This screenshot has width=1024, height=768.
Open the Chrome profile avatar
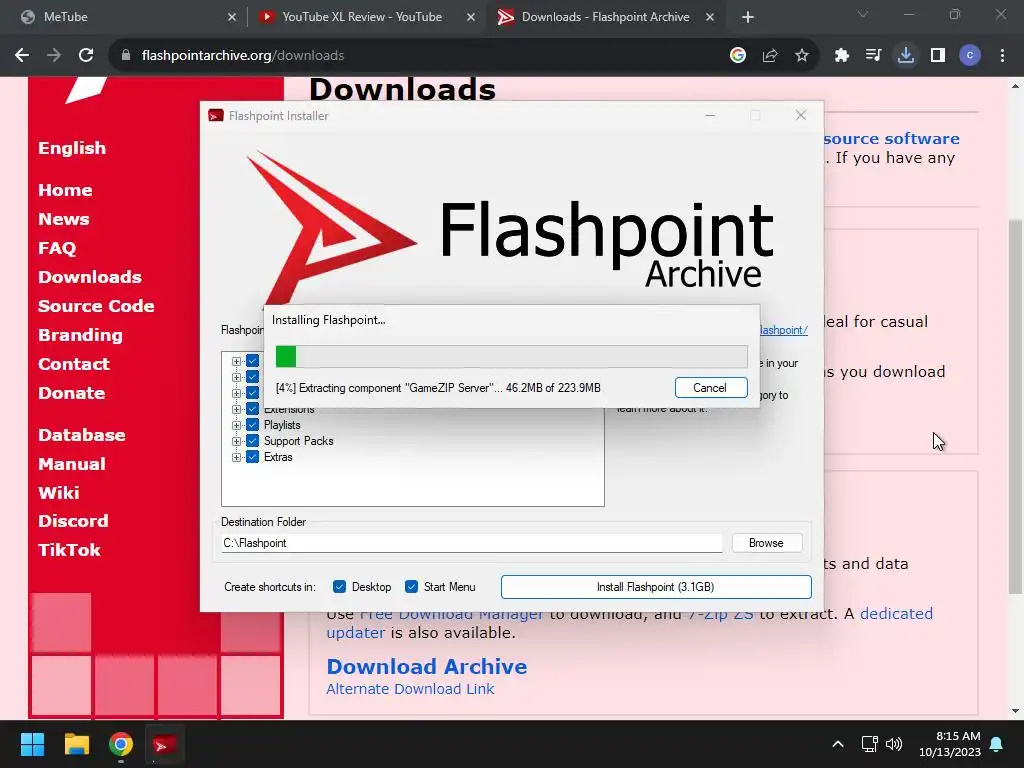(970, 56)
